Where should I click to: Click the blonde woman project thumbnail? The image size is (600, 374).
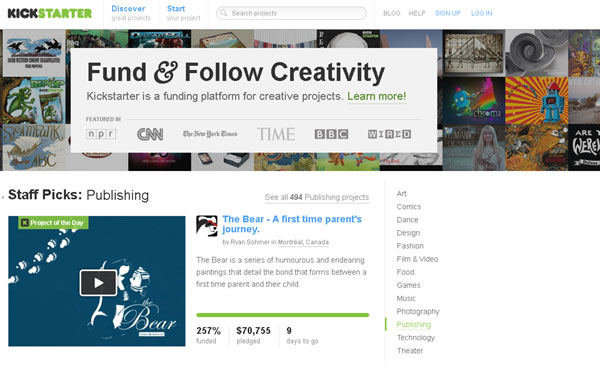pos(474,147)
